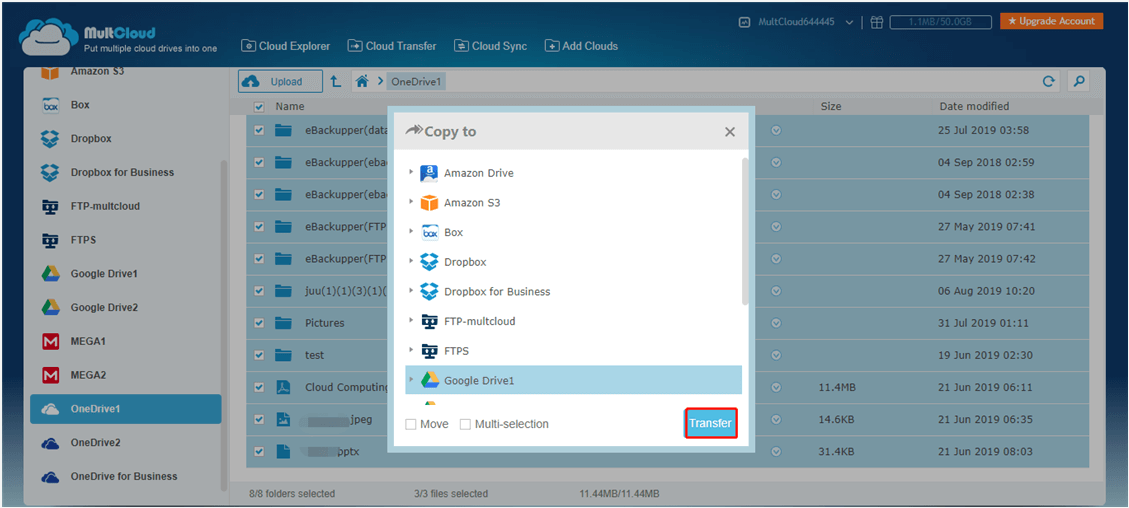Open Cloud Sync tab
Viewport: 1129px width, 508px height.
tap(490, 46)
